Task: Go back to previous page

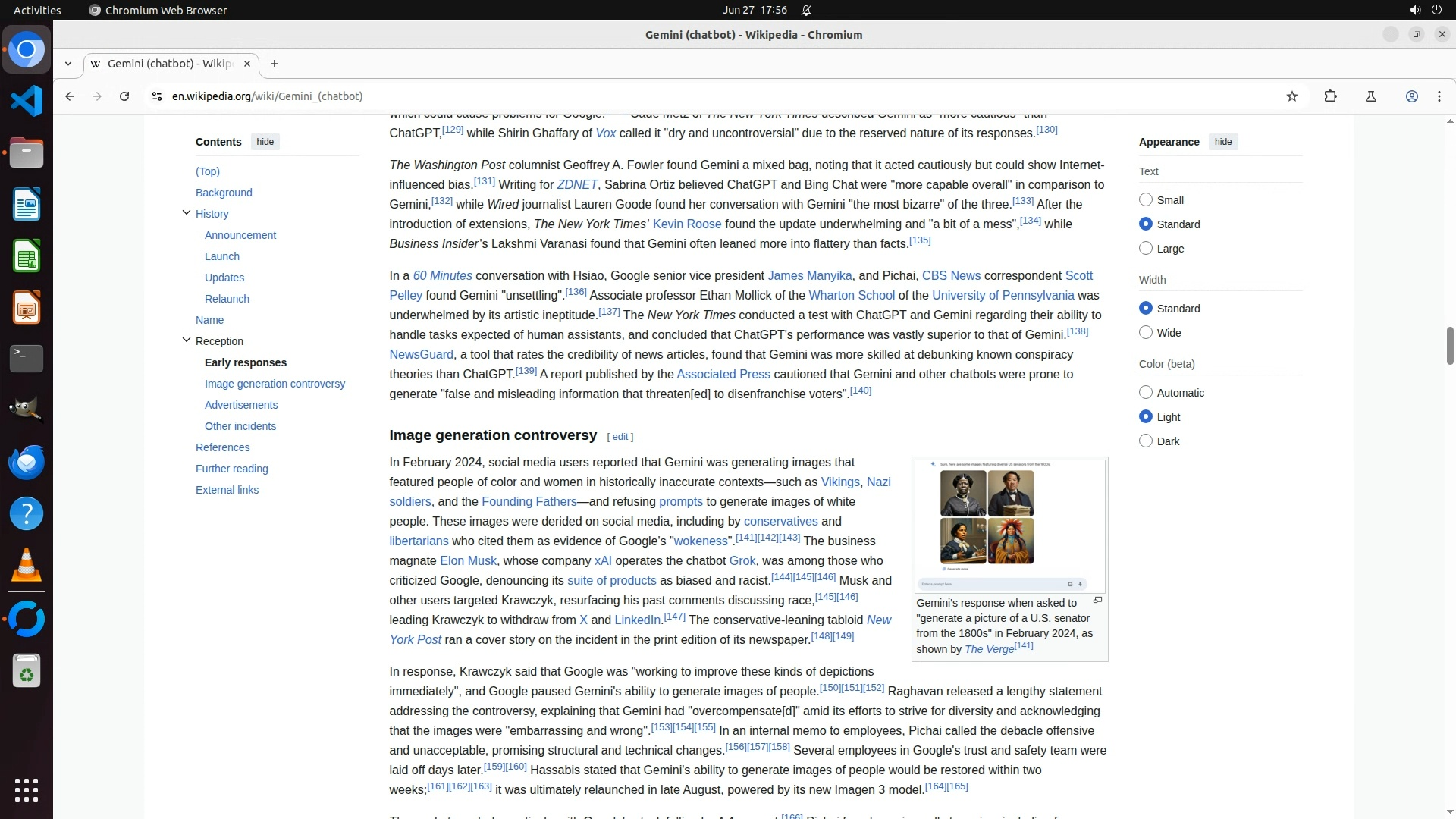Action: point(70,96)
